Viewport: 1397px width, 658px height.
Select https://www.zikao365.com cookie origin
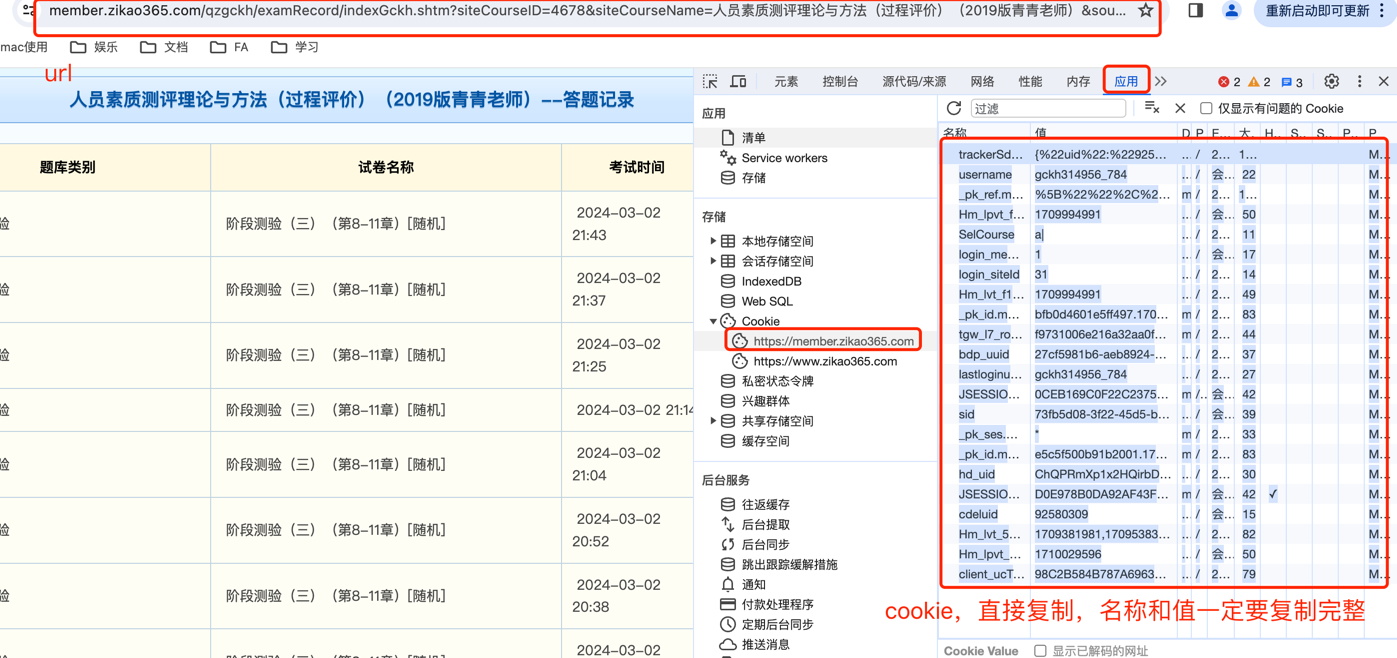(825, 361)
